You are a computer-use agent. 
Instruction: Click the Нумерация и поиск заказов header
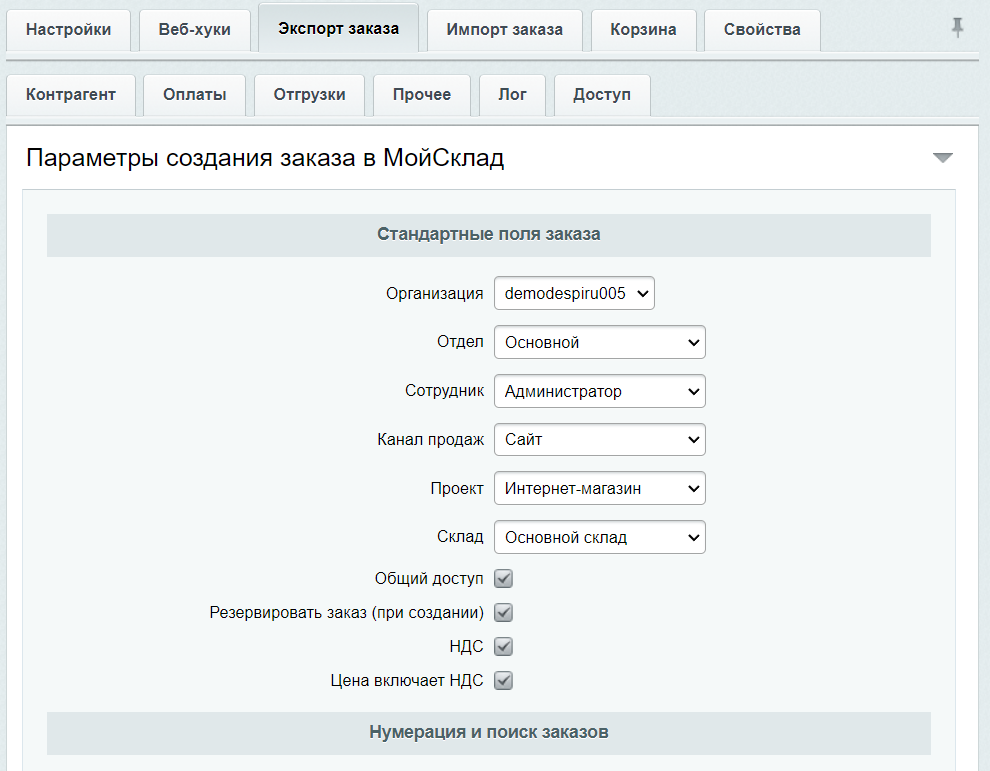point(488,732)
